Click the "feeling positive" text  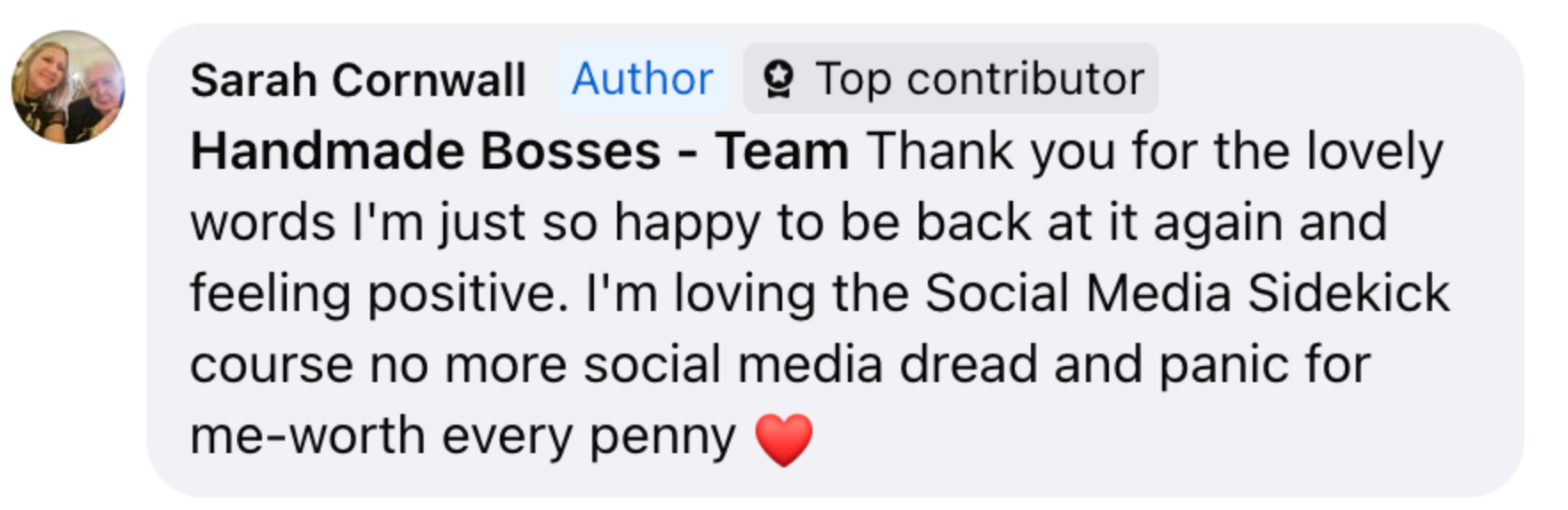(378, 293)
